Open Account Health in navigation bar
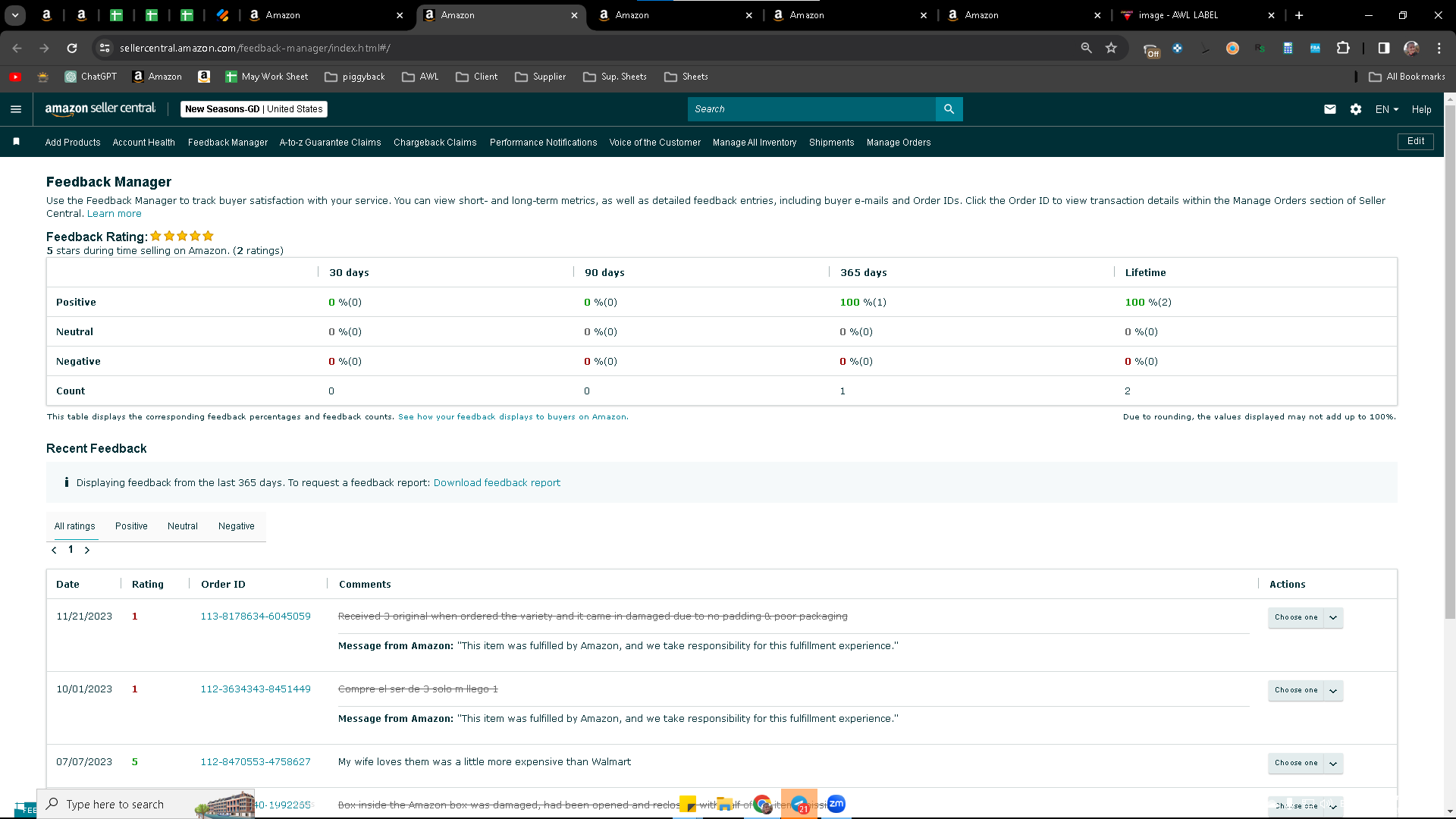Viewport: 1456px width, 819px height. (144, 143)
